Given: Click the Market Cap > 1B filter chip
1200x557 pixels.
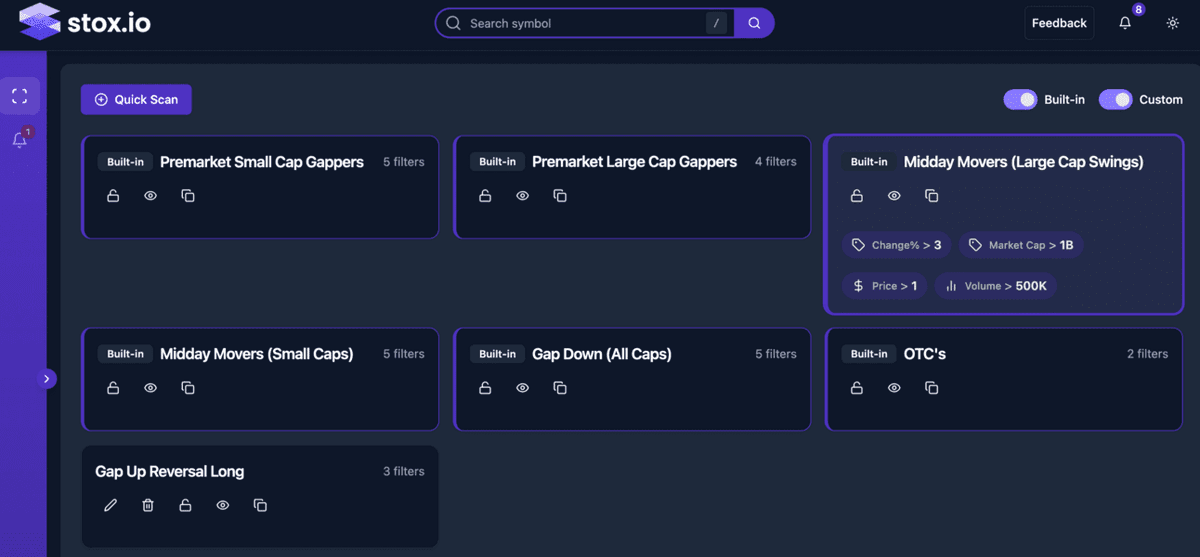Looking at the screenshot, I should pos(1022,245).
